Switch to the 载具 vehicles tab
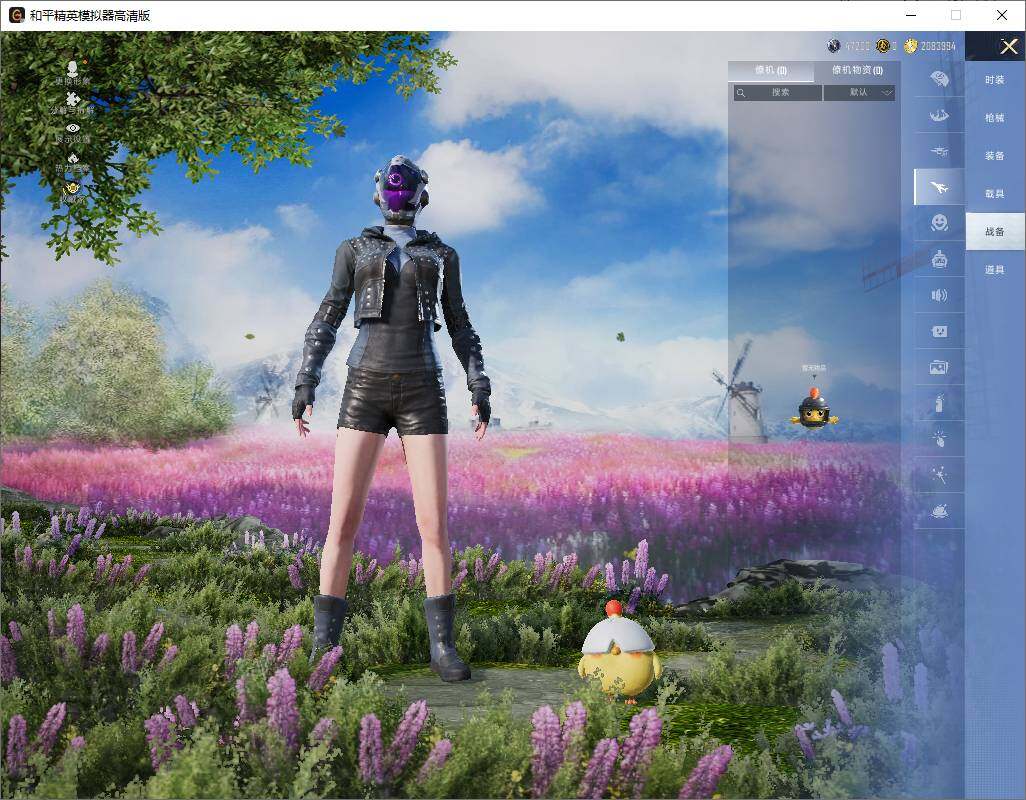Viewport: 1026px width, 800px height. coord(995,194)
